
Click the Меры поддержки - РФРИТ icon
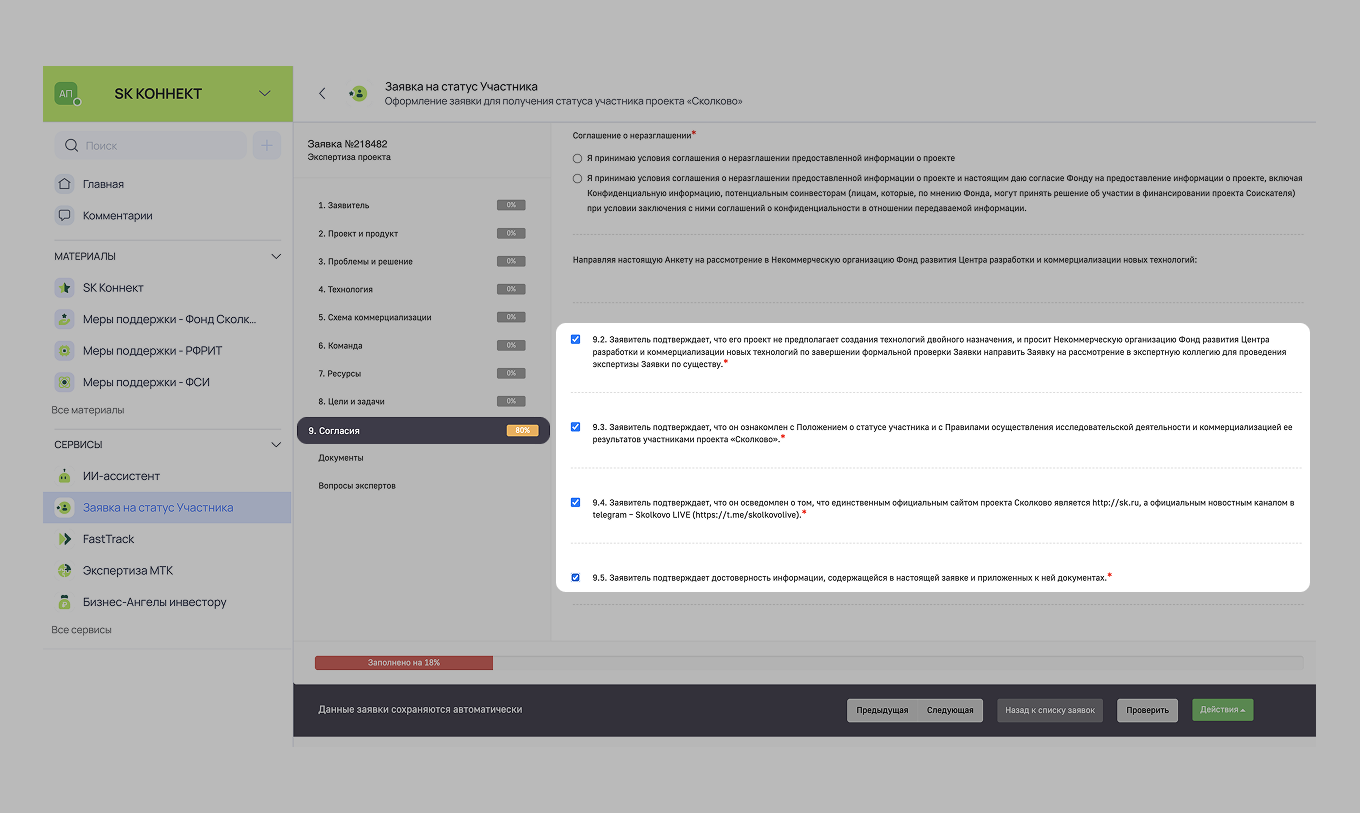[x=64, y=351]
